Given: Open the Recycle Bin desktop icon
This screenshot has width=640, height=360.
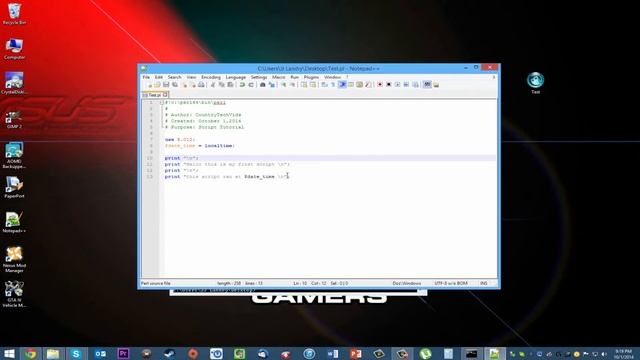Looking at the screenshot, I should 14,14.
